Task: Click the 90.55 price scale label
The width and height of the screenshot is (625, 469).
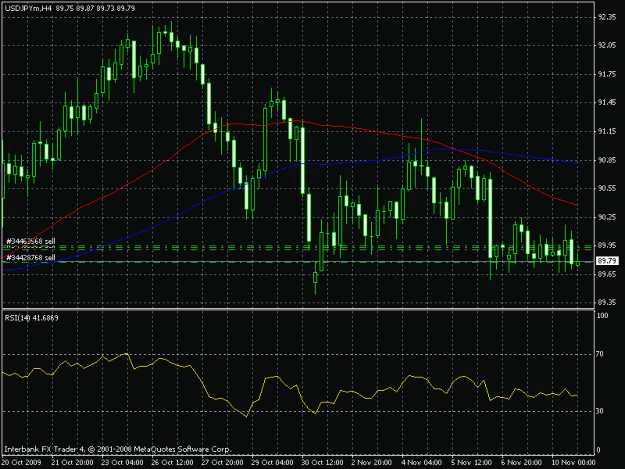Action: tap(607, 188)
